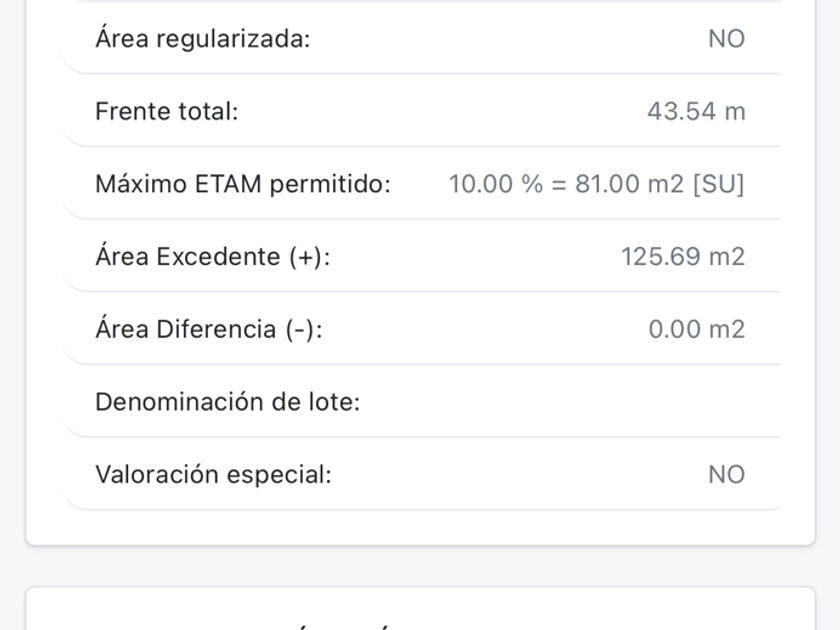840x630 pixels.
Task: Click the "Área Diferencia (-):" label
Action: [208, 329]
